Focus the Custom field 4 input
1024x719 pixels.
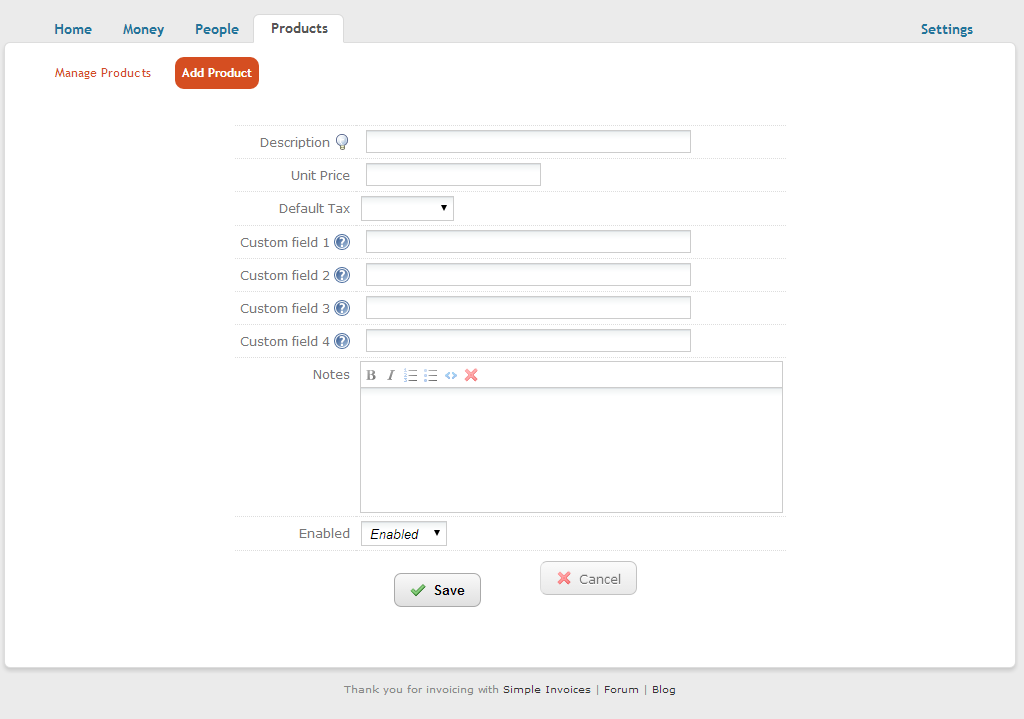[528, 341]
